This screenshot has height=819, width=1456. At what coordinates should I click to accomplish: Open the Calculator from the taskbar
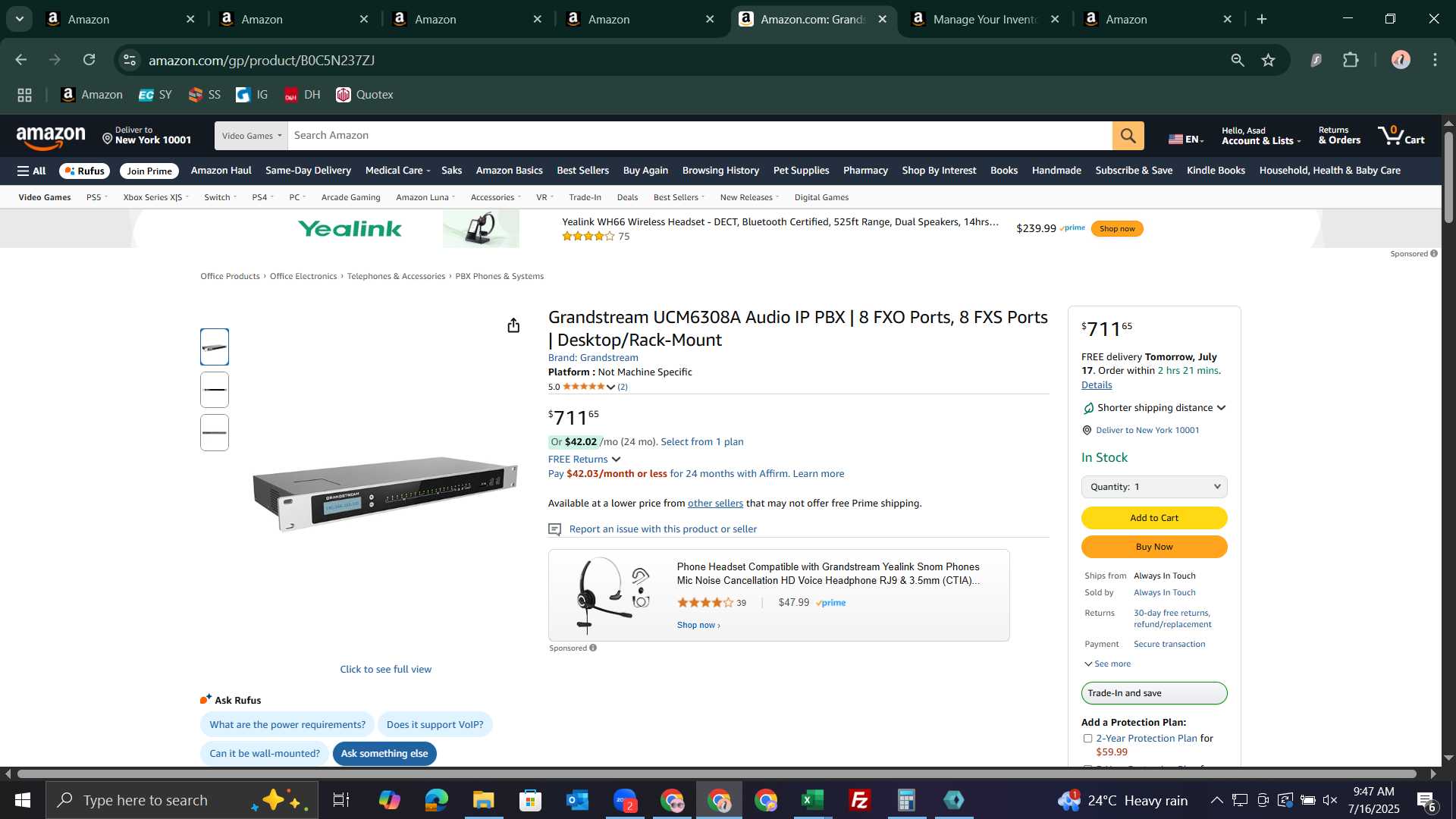[x=906, y=800]
